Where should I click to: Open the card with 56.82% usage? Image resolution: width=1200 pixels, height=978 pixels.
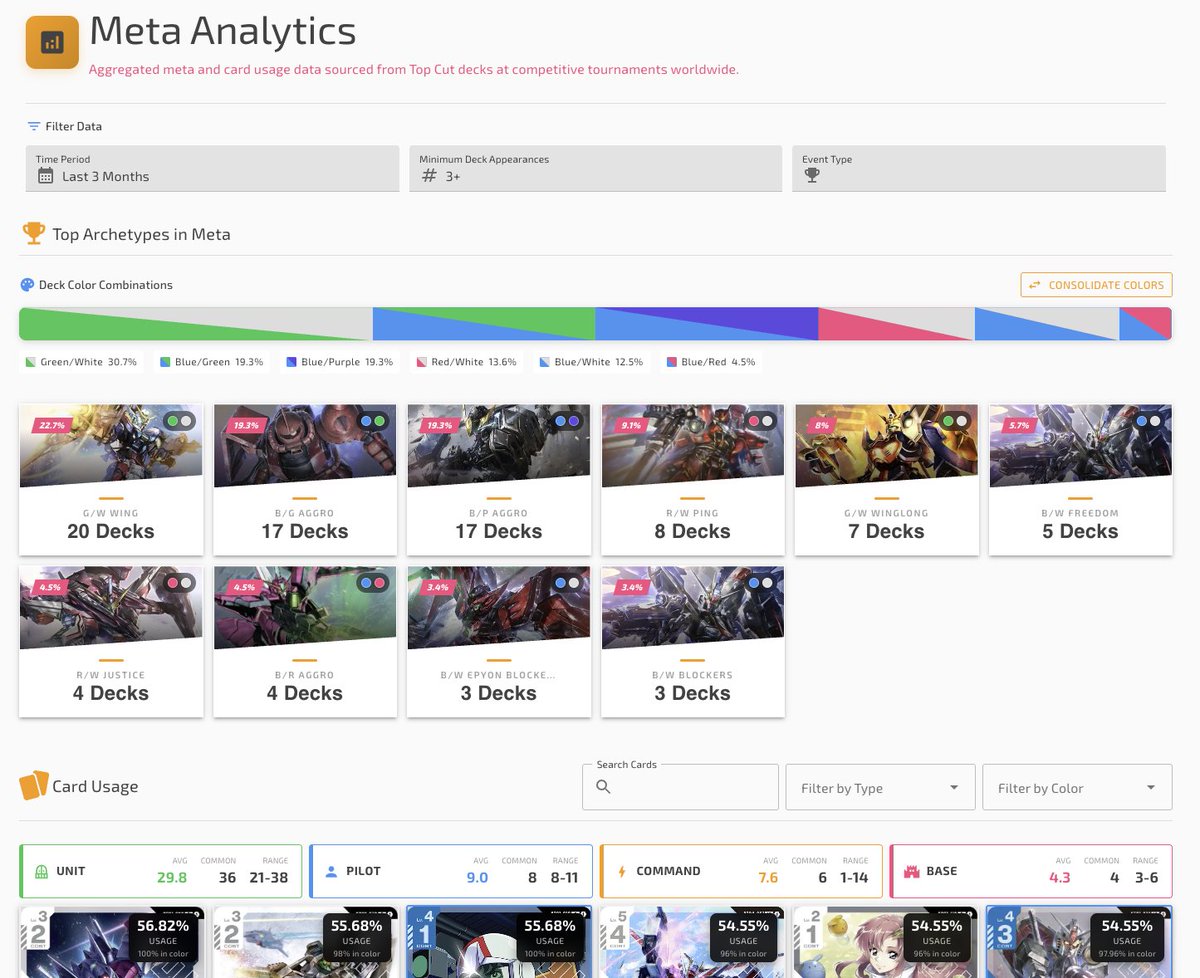click(112, 942)
